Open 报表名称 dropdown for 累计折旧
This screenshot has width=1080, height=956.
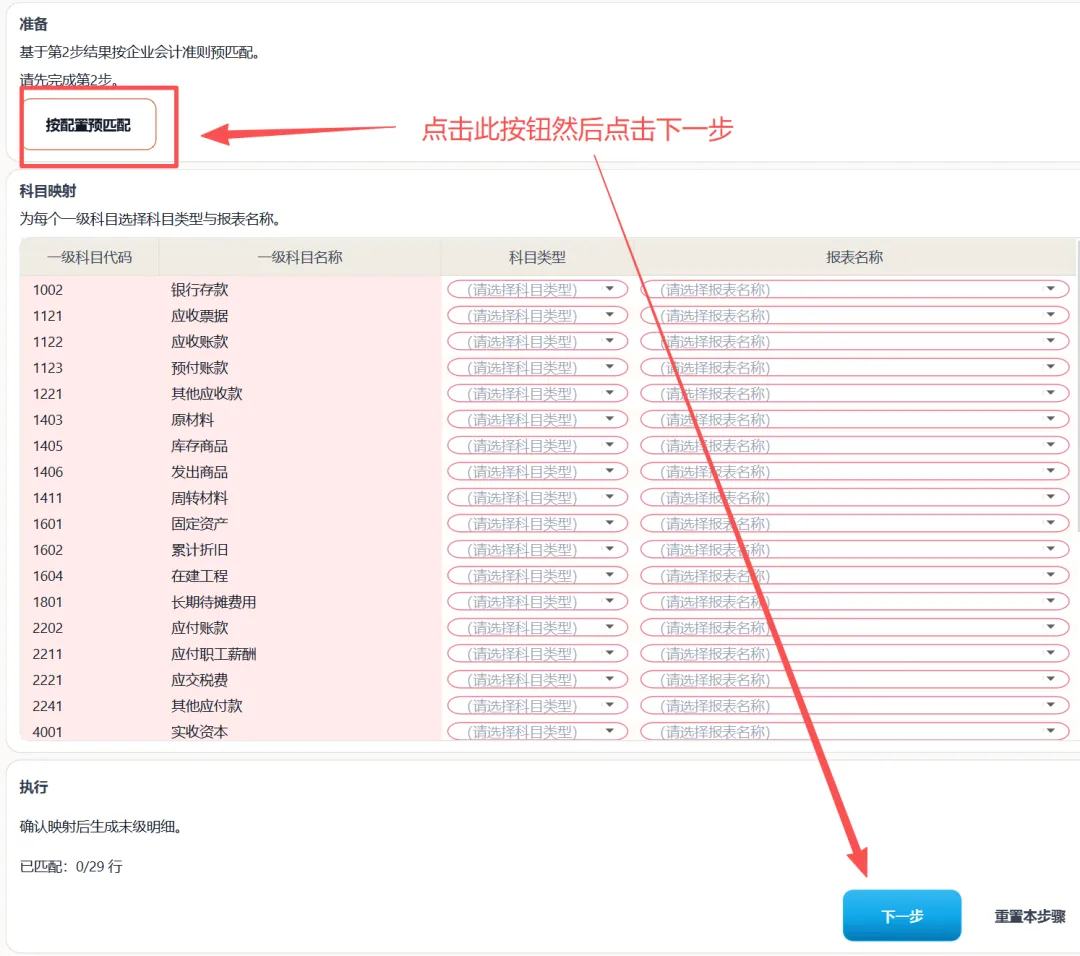click(854, 550)
